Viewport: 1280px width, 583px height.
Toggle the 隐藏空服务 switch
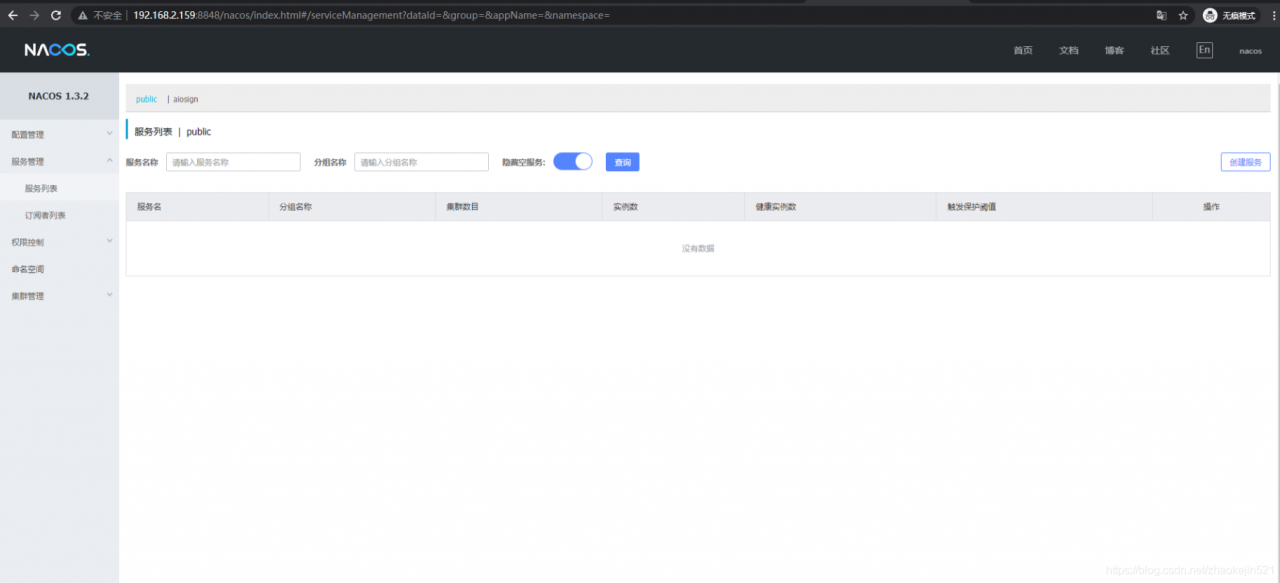573,161
